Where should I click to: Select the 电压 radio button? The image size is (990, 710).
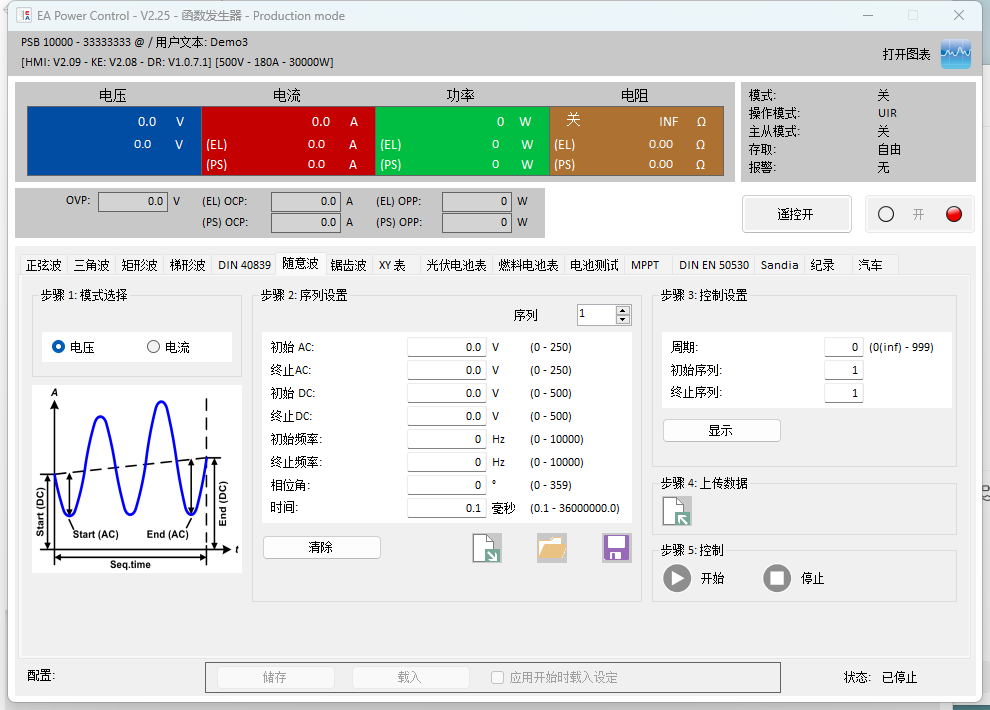(58, 346)
